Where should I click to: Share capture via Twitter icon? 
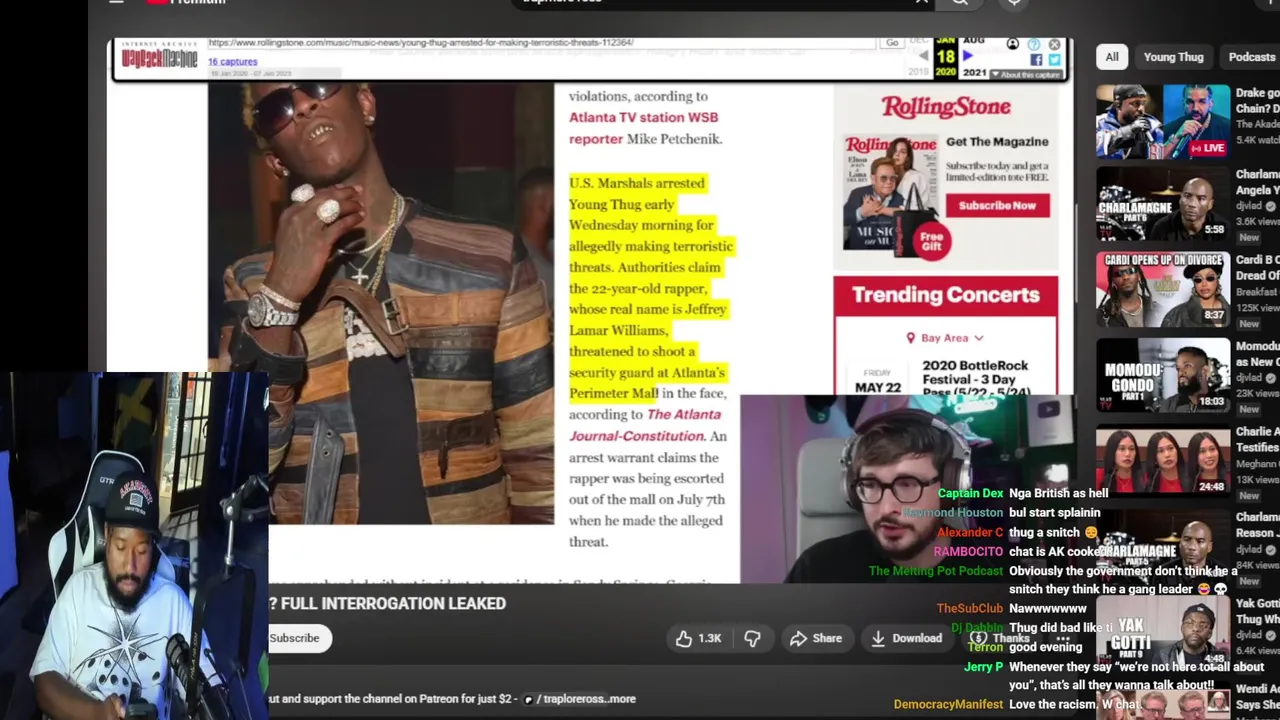(x=1054, y=60)
